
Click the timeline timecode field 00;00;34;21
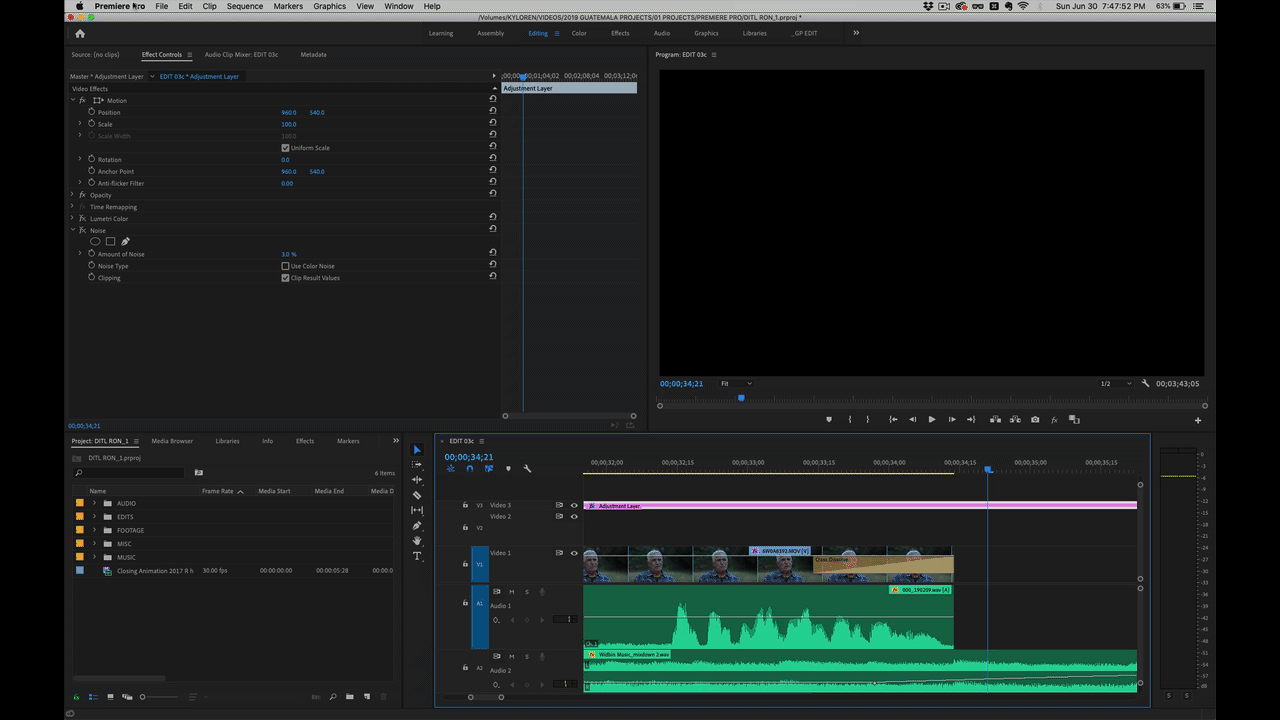(468, 457)
